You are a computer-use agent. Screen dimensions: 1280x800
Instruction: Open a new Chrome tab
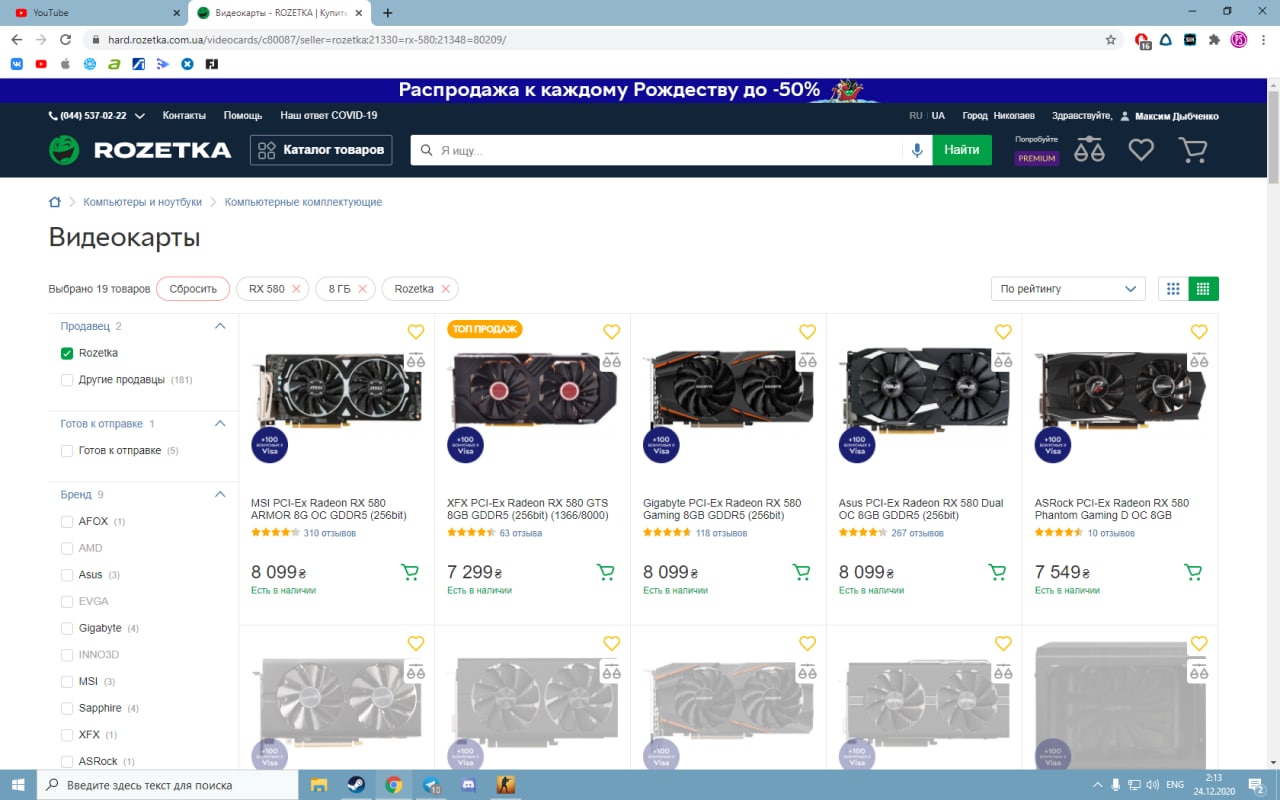[388, 13]
